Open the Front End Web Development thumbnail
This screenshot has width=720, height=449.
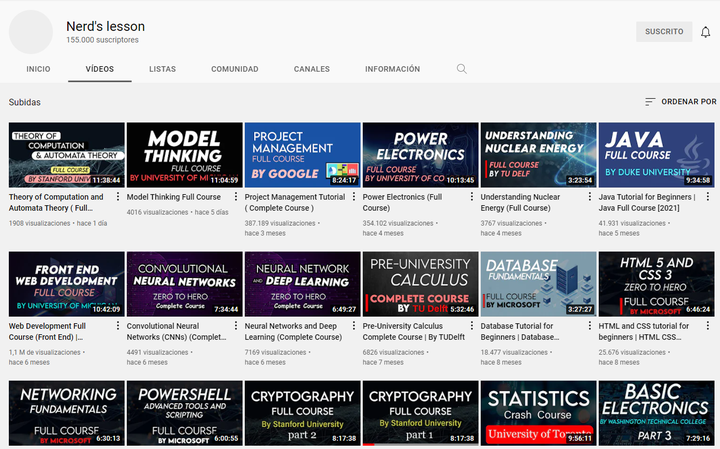[x=67, y=284]
